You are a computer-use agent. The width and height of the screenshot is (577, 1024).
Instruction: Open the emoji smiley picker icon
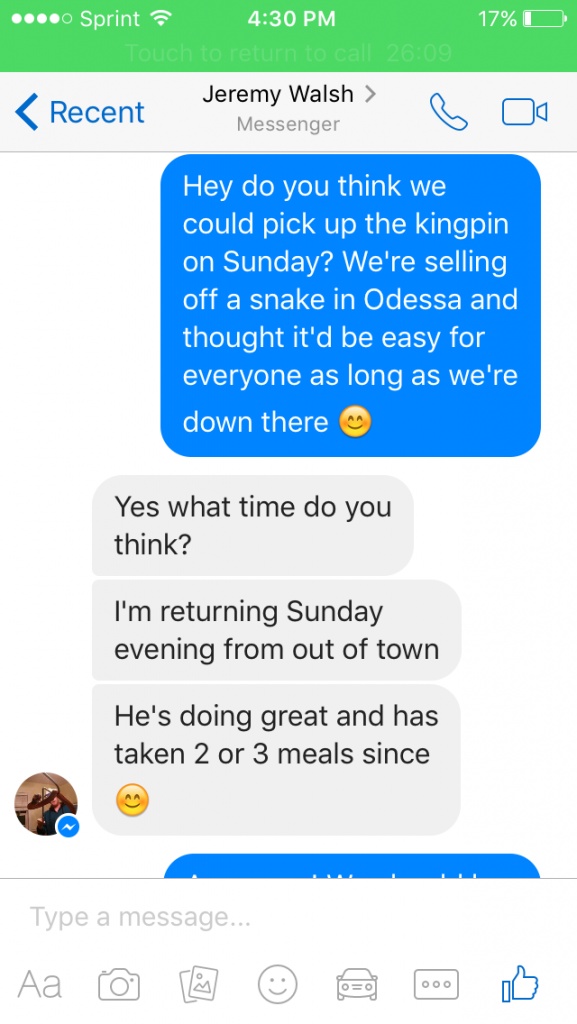(x=277, y=984)
